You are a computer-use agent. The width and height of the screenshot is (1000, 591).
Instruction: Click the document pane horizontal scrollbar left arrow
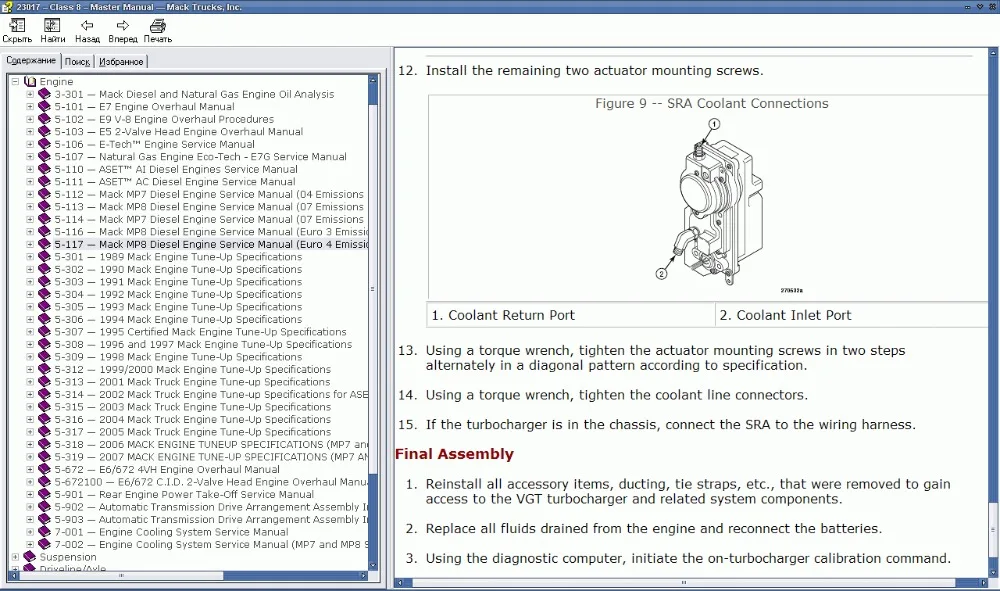tap(400, 582)
